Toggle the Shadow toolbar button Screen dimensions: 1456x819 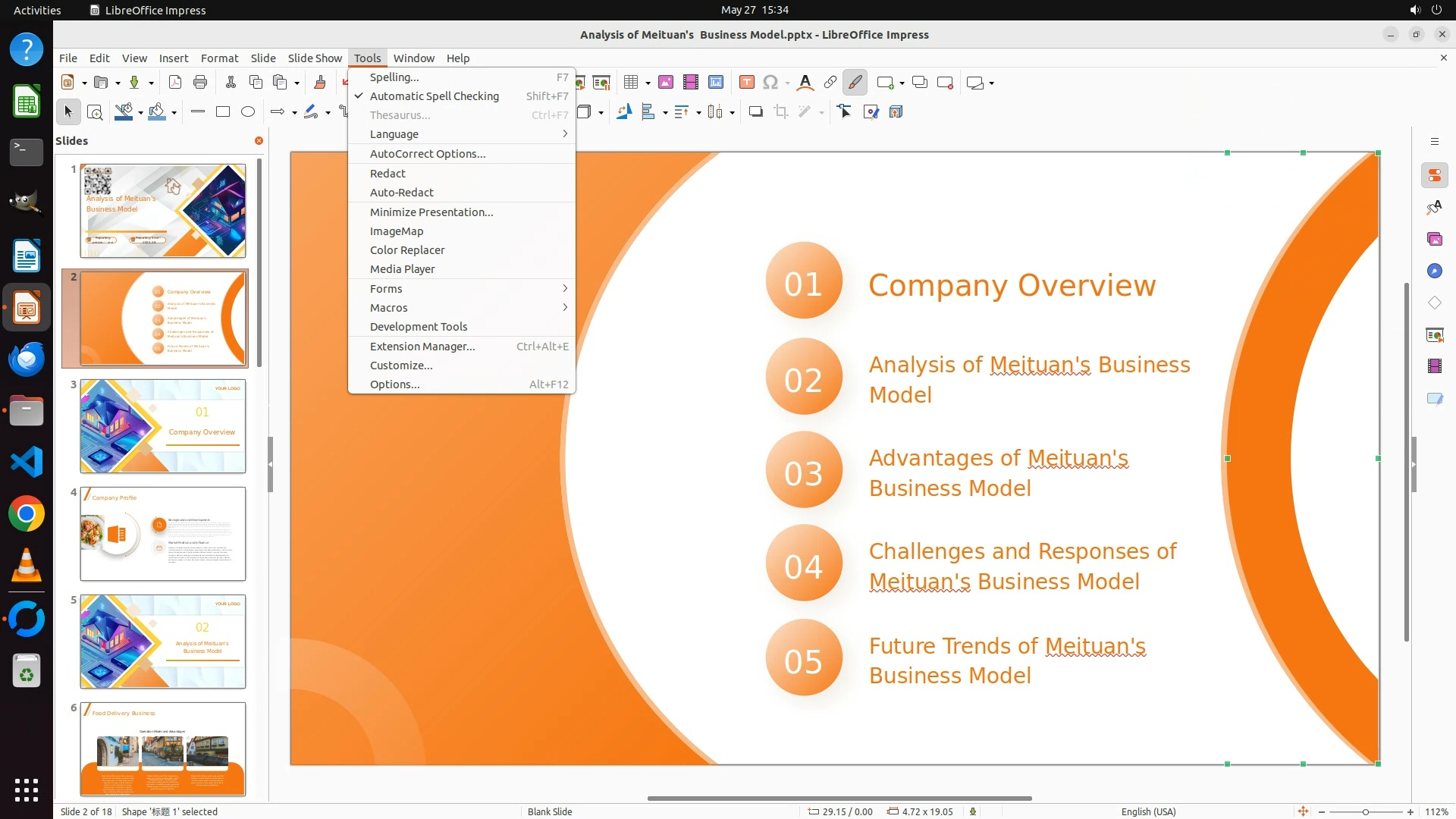click(755, 112)
